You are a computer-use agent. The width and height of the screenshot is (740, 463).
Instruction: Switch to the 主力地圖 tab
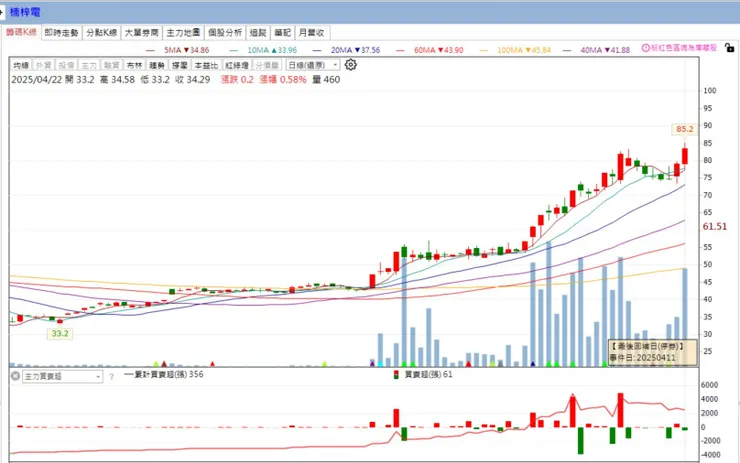pos(183,33)
